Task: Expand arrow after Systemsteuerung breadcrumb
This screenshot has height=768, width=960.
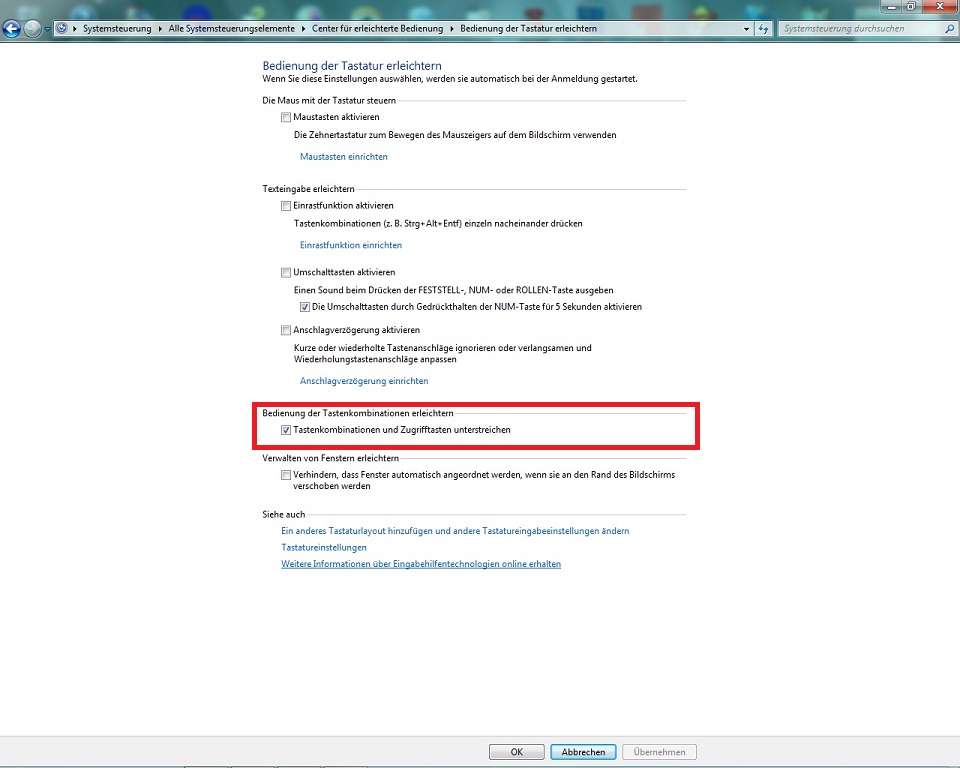Action: [x=159, y=29]
